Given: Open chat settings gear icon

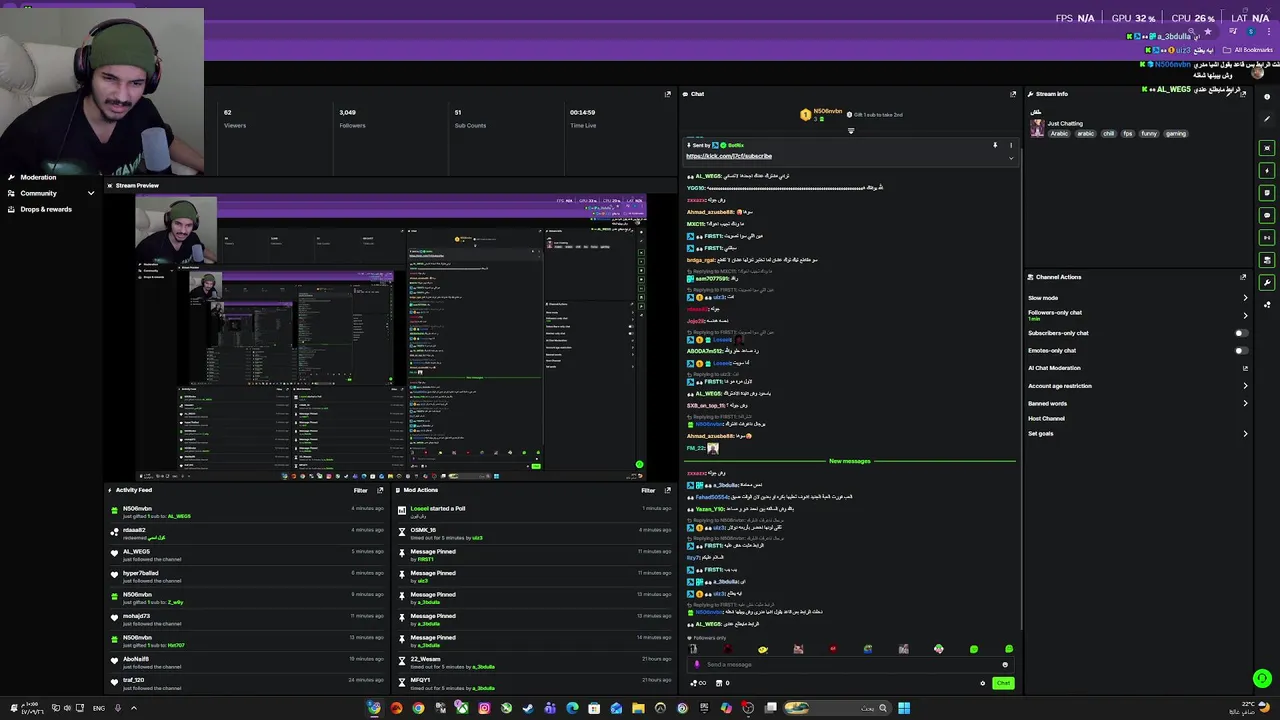Looking at the screenshot, I should [983, 683].
